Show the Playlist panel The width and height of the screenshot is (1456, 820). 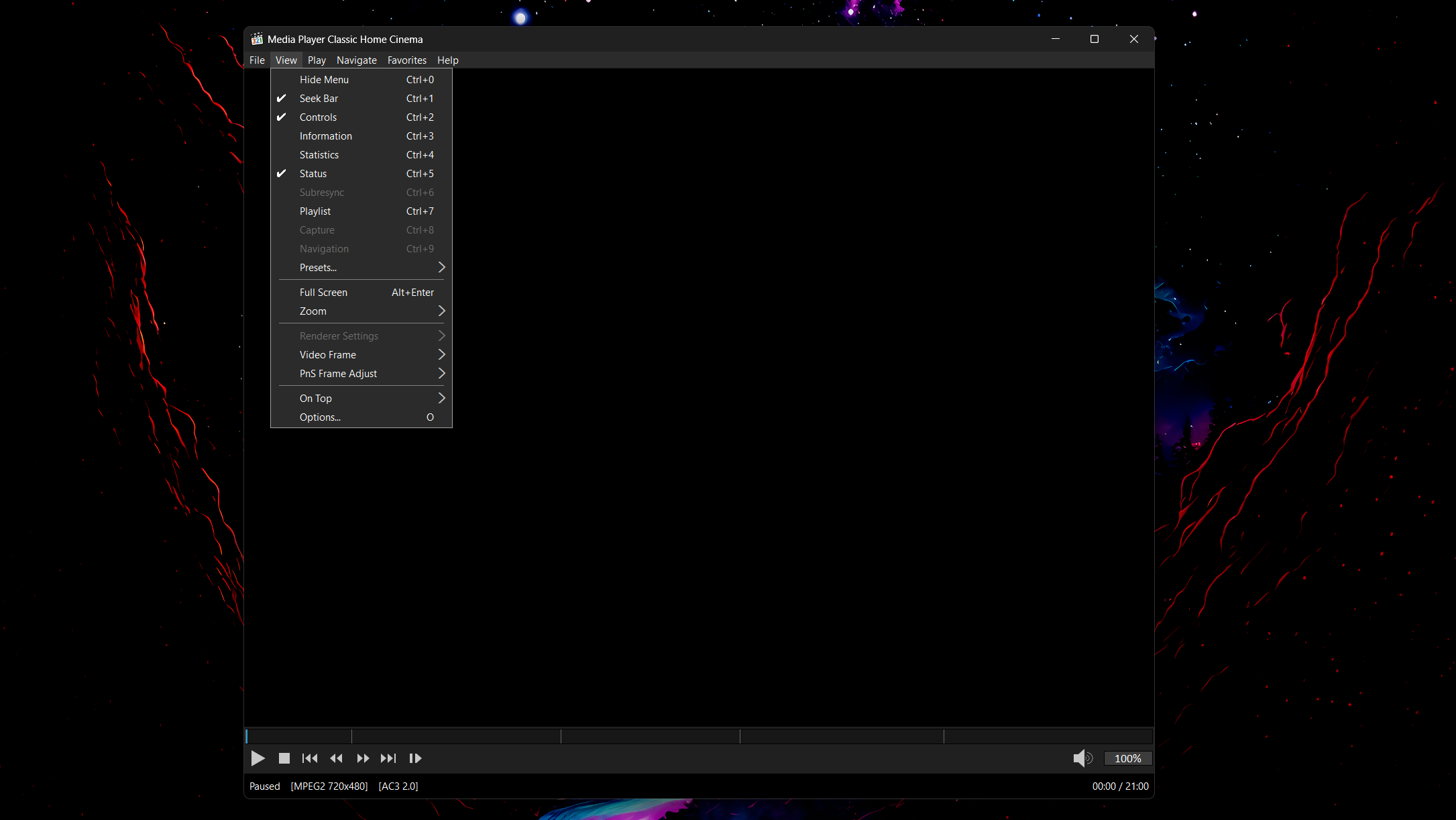(361, 211)
